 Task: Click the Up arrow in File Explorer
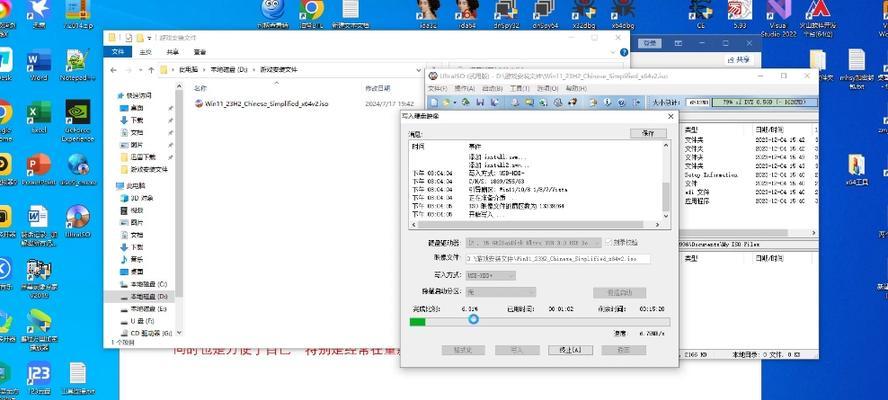point(151,70)
